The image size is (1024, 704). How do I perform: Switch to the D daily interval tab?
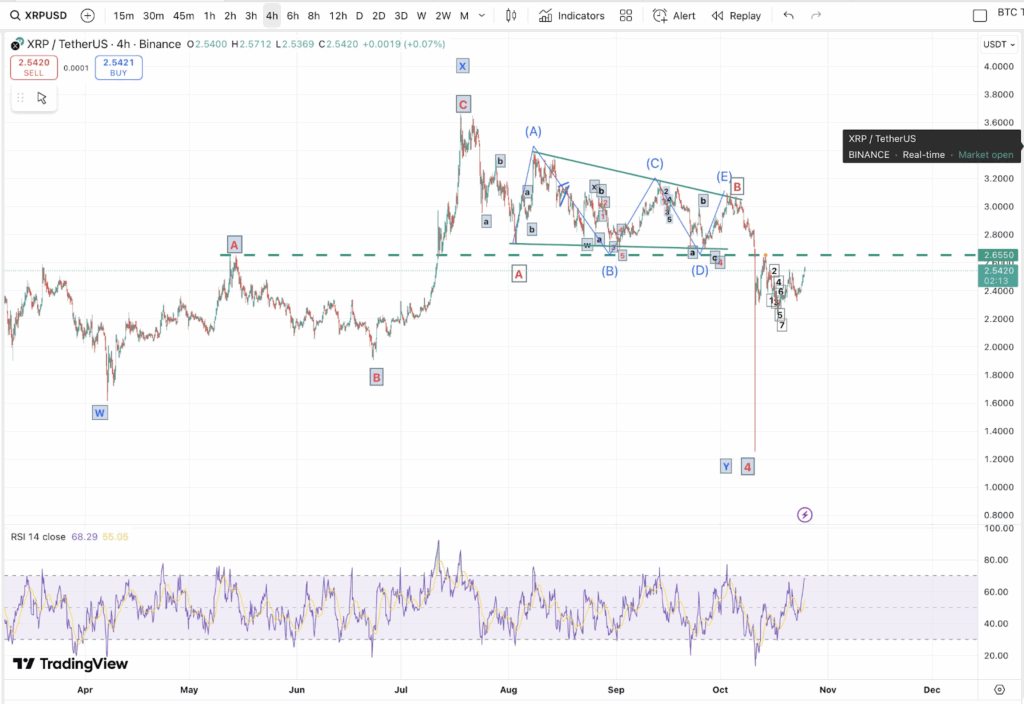(x=358, y=15)
